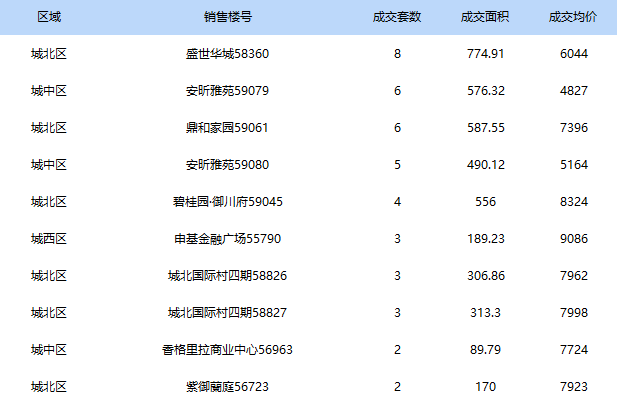Select the cell 鼎和家园59061
The width and height of the screenshot is (617, 409).
tap(227, 128)
